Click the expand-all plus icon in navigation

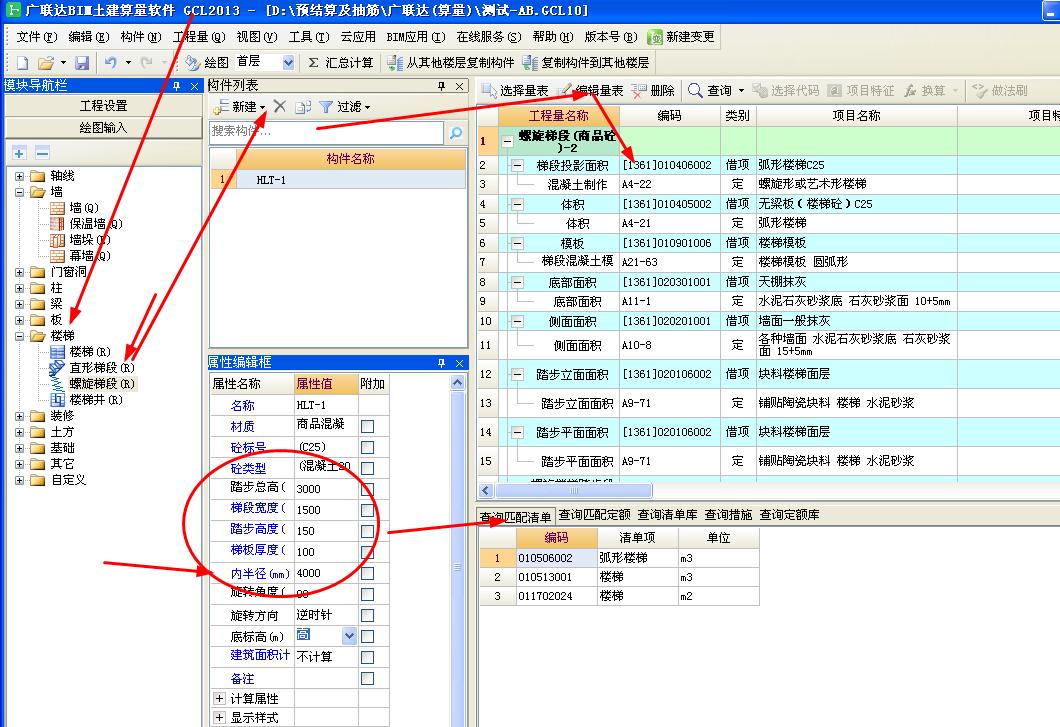[19, 154]
